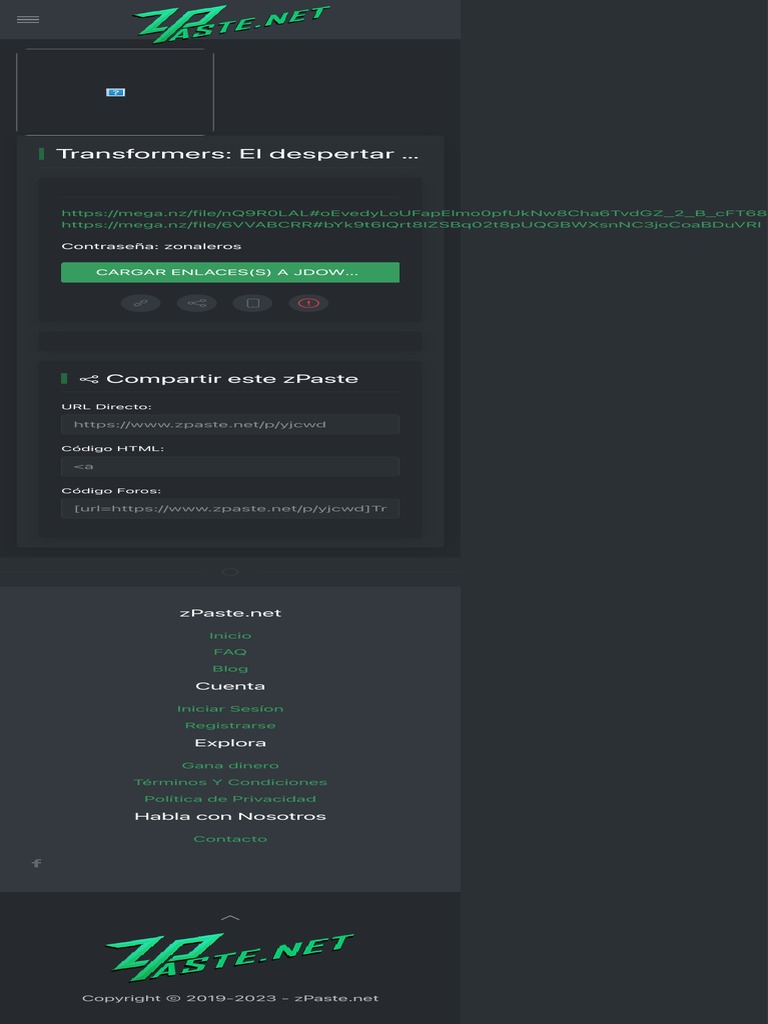Click the Copyright 2019-2023 zPaste.net text
The height and width of the screenshot is (1024, 768).
pos(230,998)
